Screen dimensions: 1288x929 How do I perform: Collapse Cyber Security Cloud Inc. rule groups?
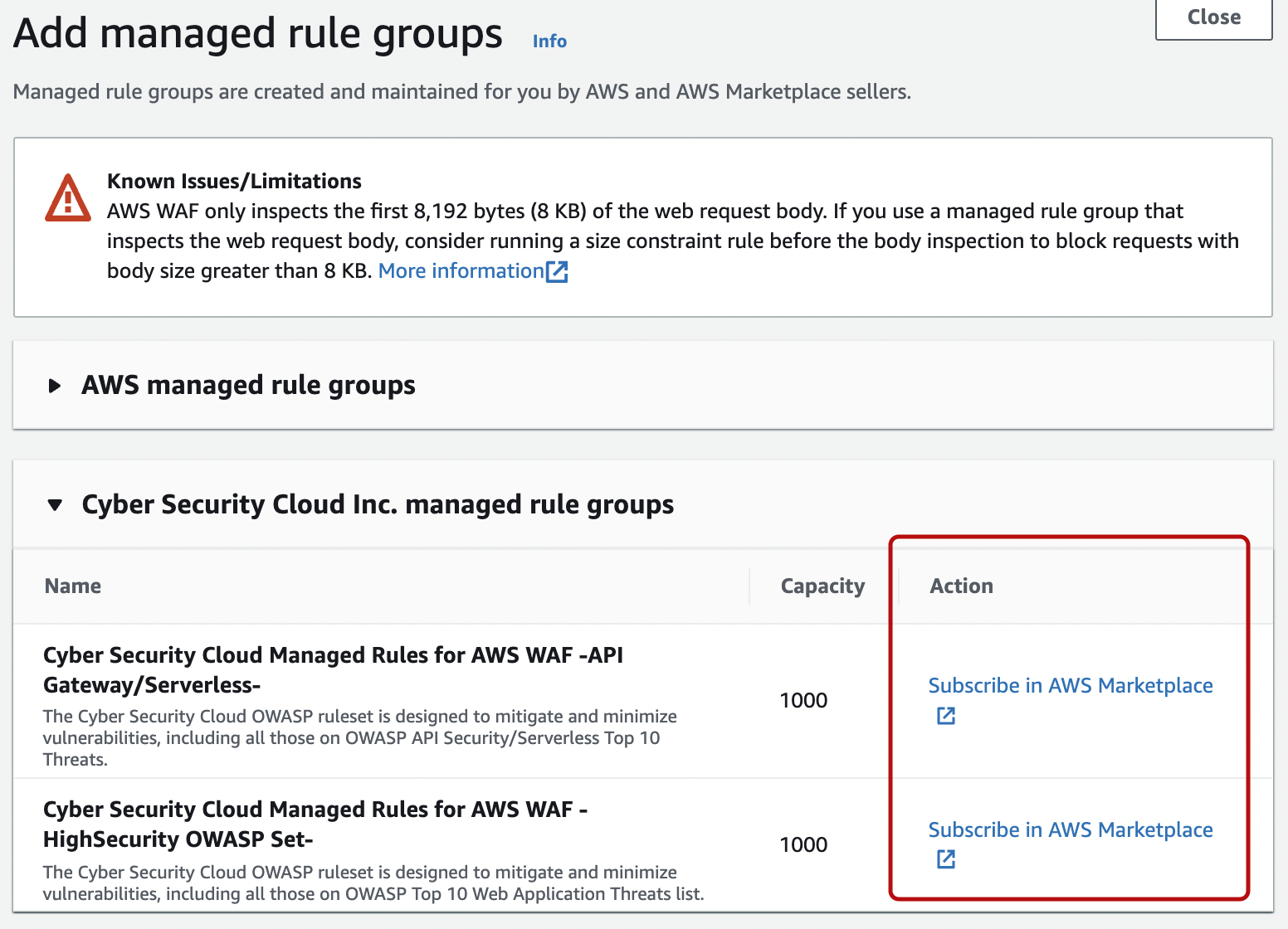click(x=55, y=504)
